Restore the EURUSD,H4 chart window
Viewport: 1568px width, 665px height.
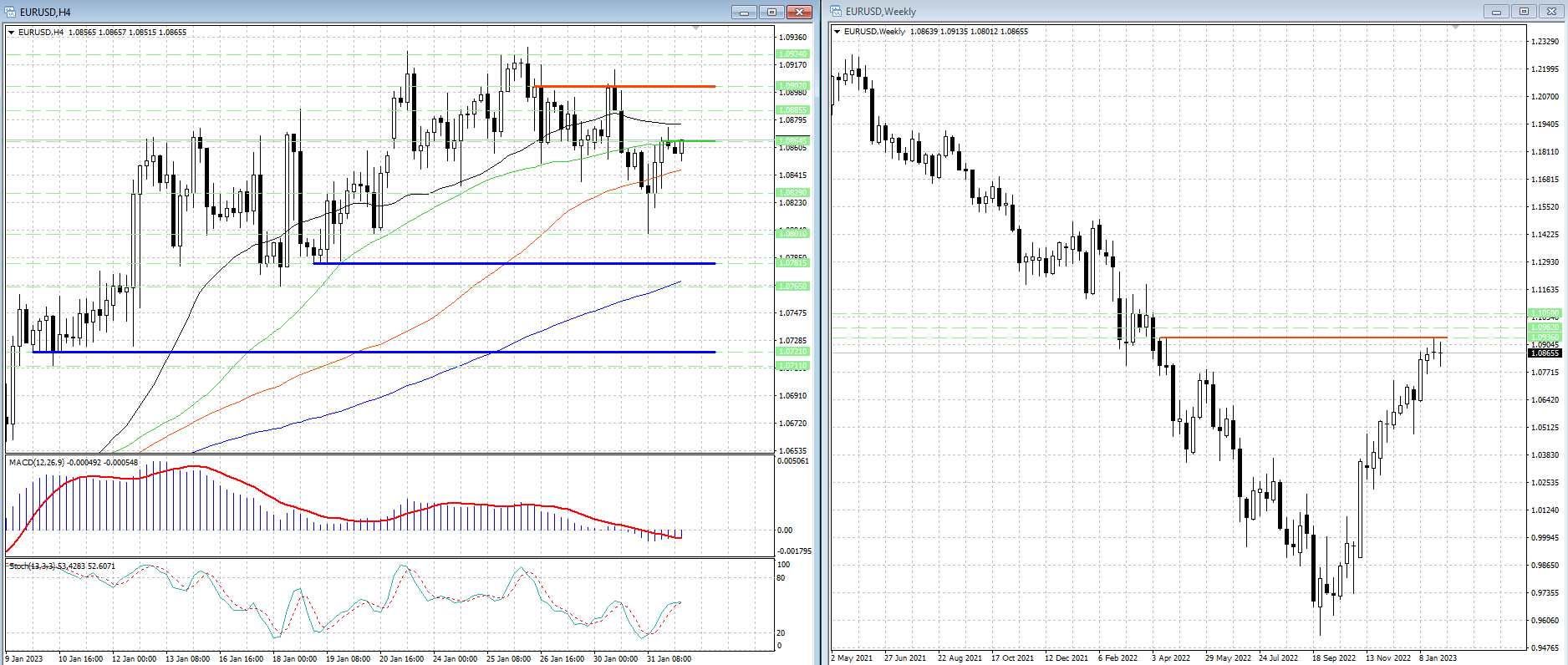tap(771, 12)
